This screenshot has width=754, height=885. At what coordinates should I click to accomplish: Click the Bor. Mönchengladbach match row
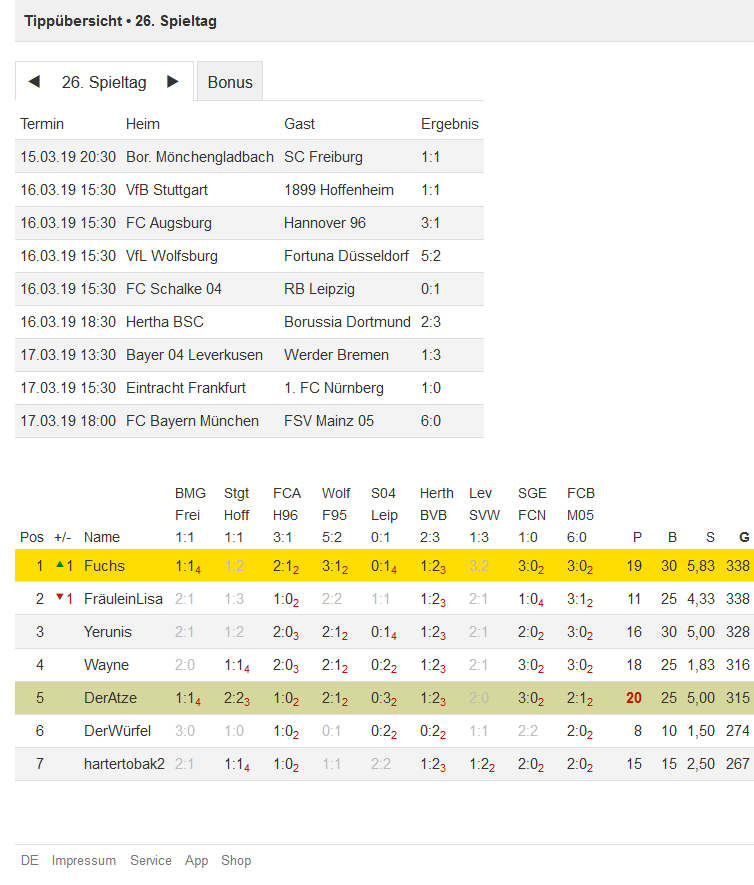(249, 156)
